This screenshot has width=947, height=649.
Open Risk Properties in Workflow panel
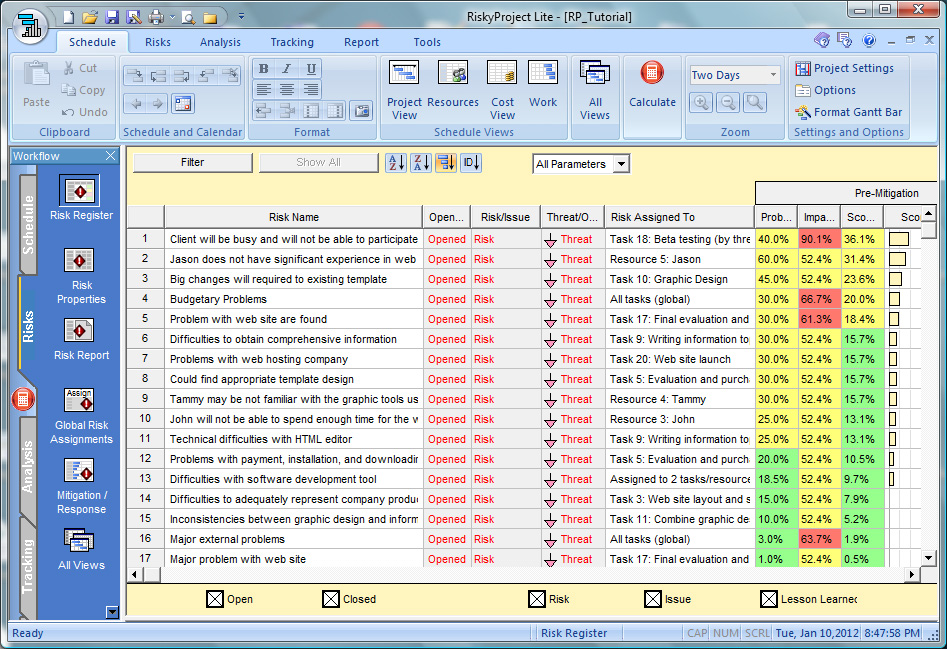(79, 261)
